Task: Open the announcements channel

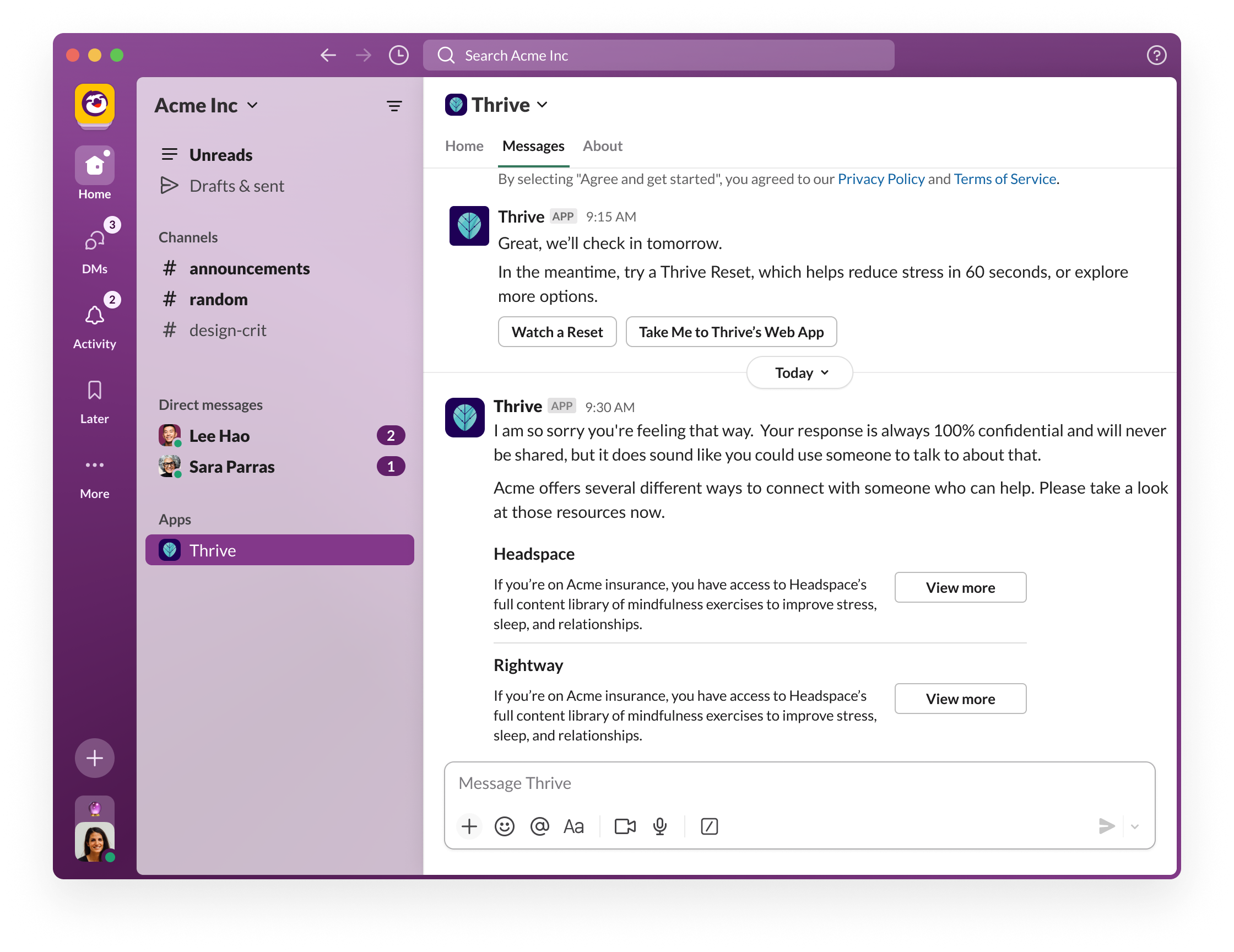Action: tap(280, 268)
